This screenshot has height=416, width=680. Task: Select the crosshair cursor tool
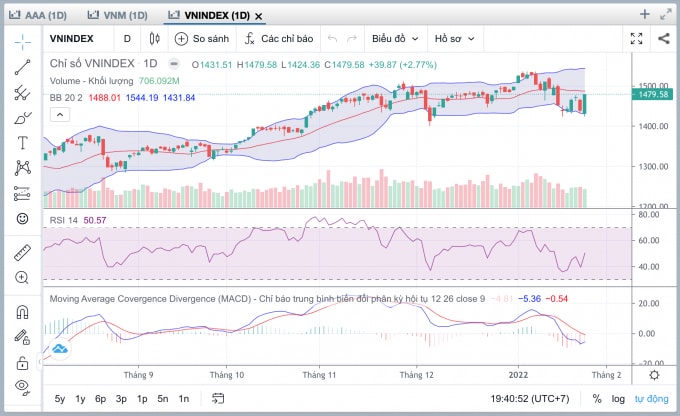[23, 41]
